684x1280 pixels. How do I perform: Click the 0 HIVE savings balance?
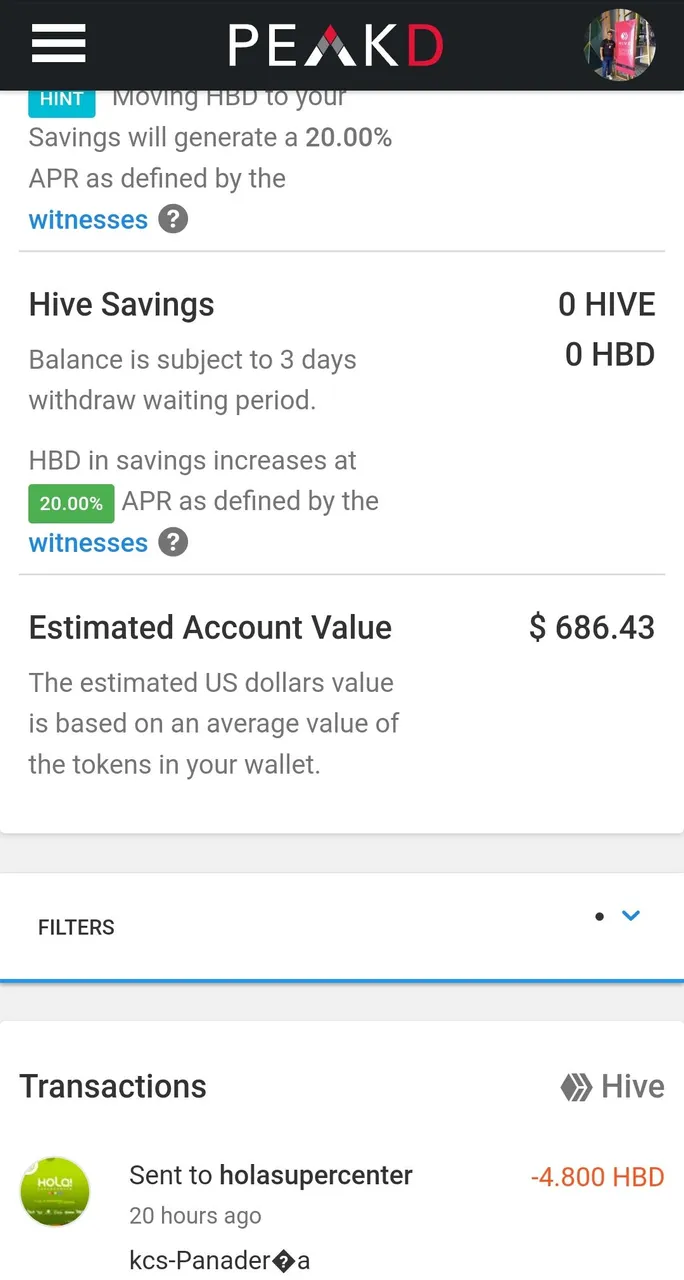[606, 305]
